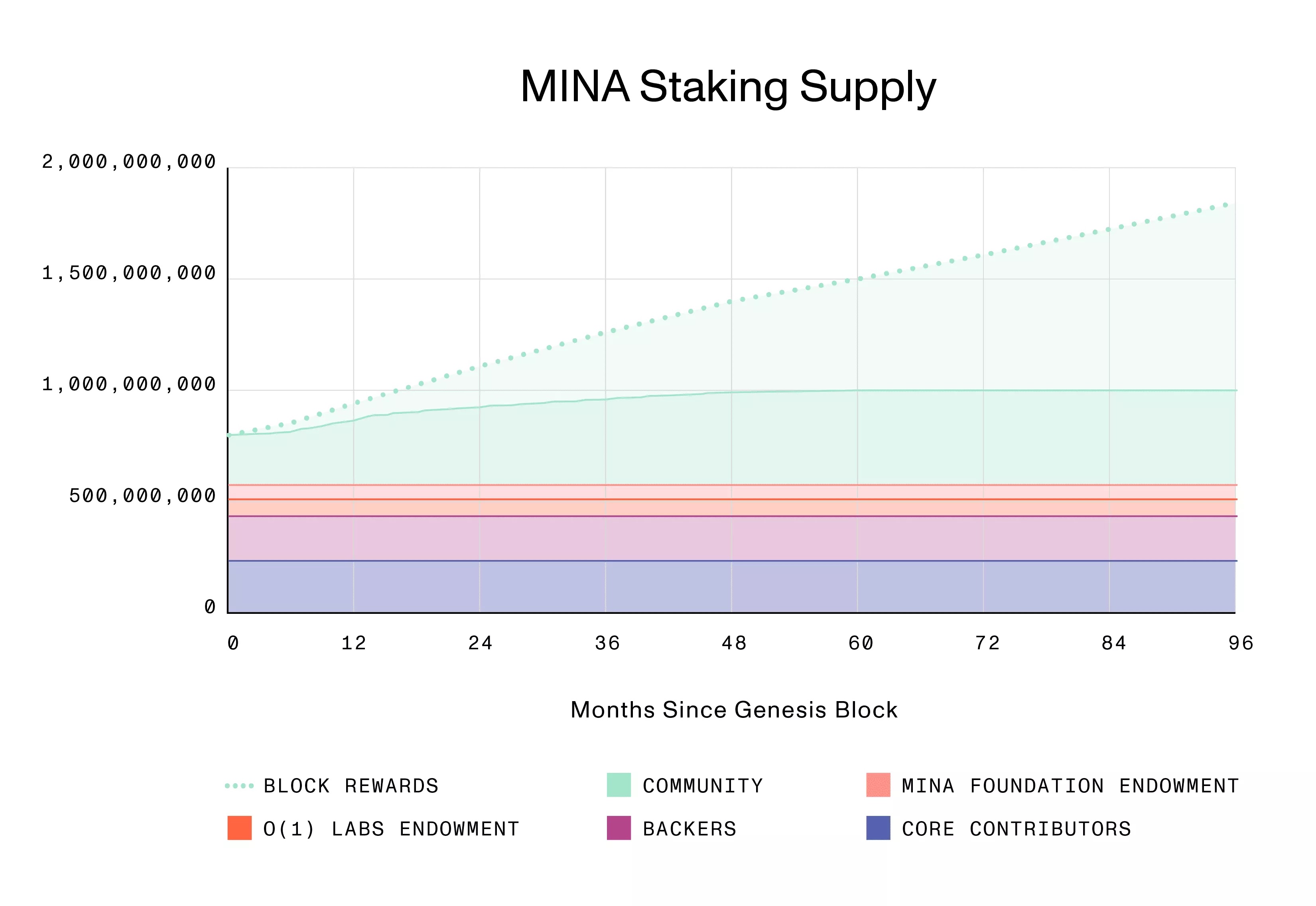Click the Mina Foundation Endowment swatch
This screenshot has height=906, width=1316.
click(x=878, y=785)
